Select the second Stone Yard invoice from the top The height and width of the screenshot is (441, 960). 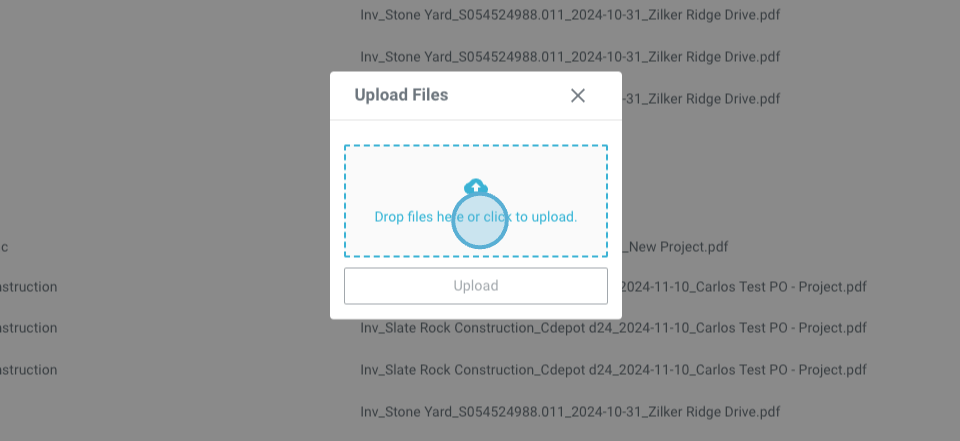pos(570,57)
